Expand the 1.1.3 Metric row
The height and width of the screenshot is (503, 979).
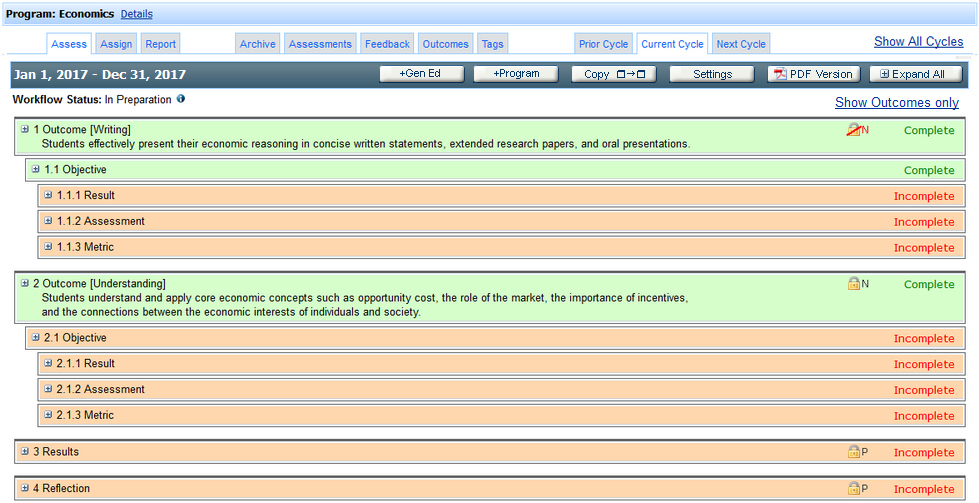[x=48, y=247]
